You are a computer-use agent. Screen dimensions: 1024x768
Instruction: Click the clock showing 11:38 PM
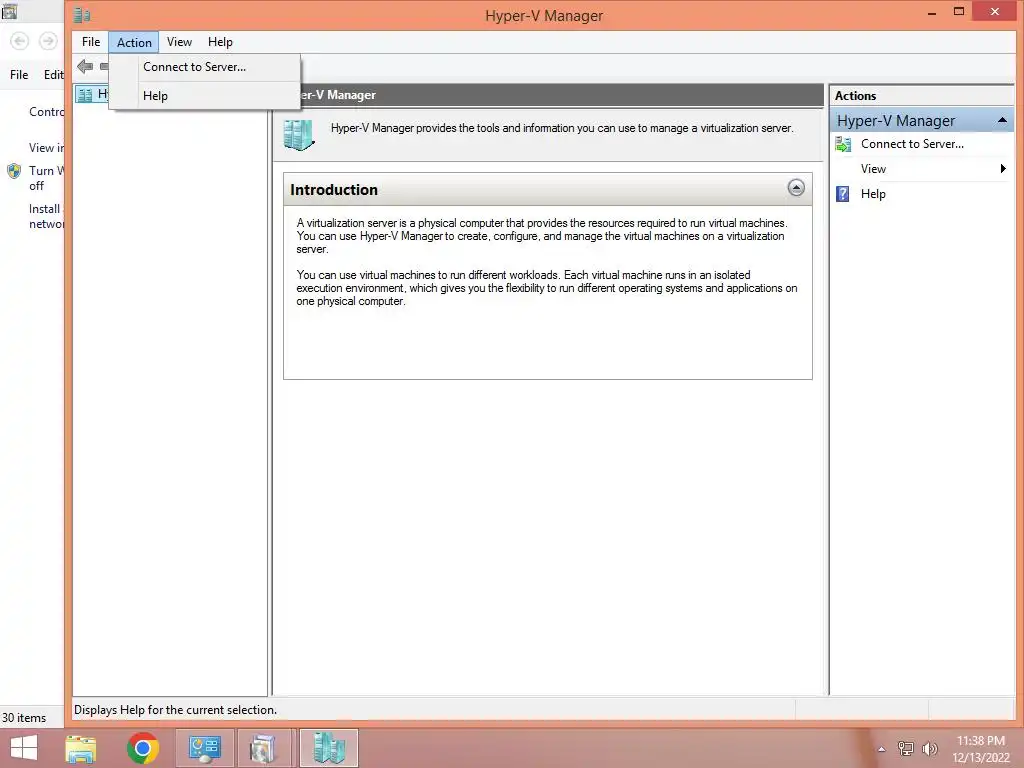pos(980,741)
